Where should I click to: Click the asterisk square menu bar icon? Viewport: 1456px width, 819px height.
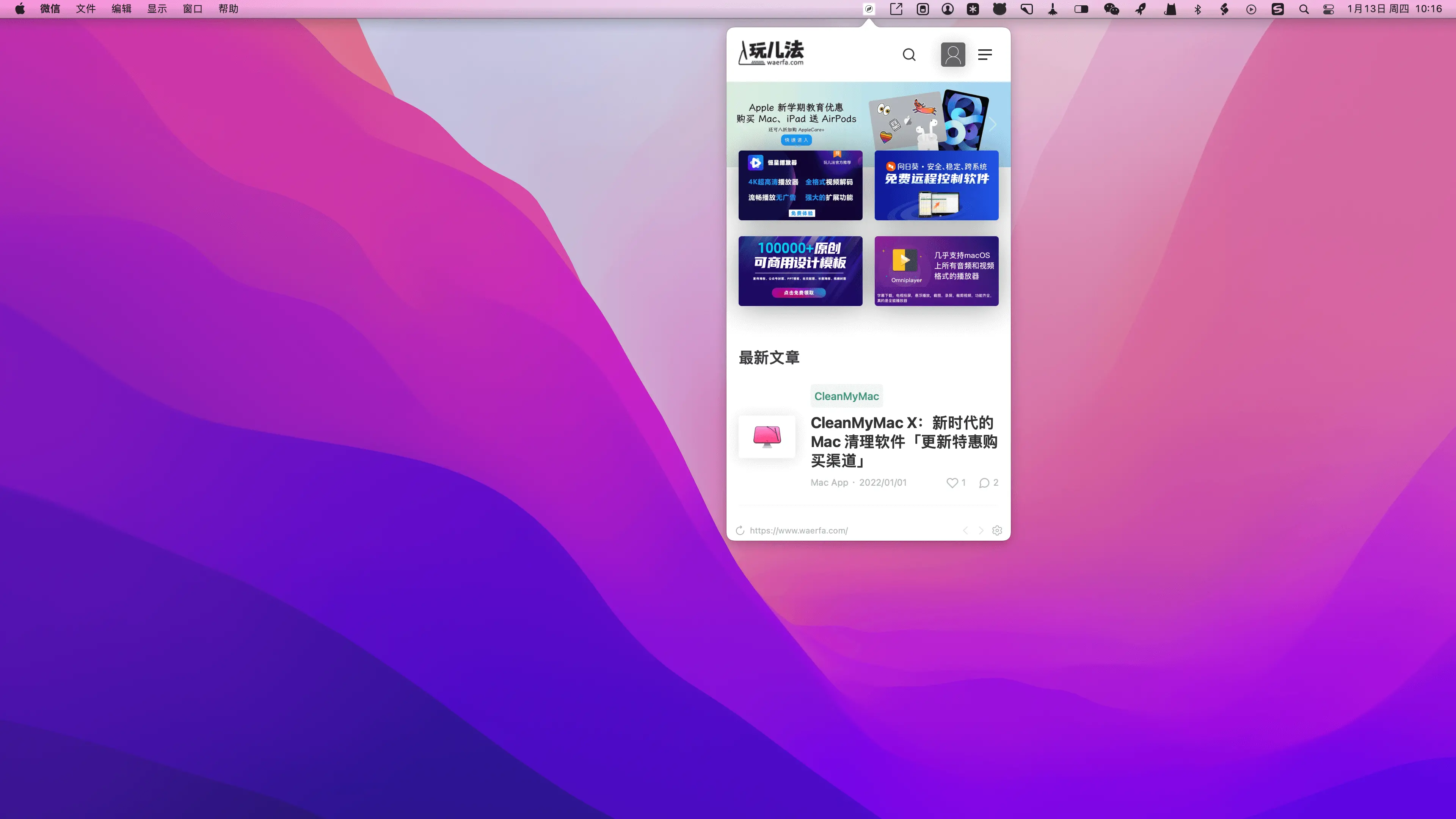click(973, 9)
